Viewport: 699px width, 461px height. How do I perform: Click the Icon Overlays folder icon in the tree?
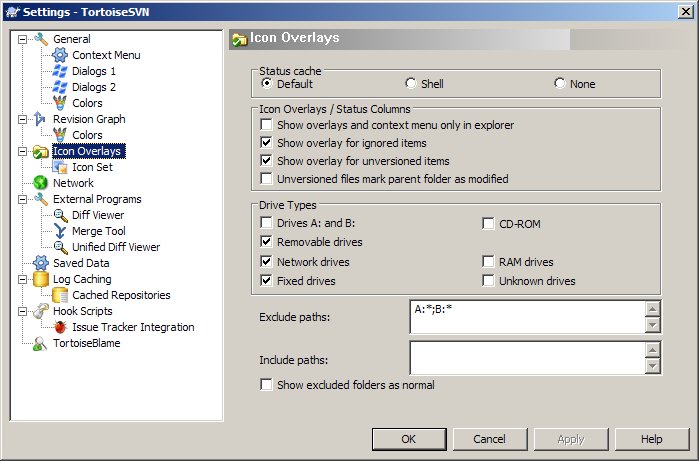tap(41, 152)
